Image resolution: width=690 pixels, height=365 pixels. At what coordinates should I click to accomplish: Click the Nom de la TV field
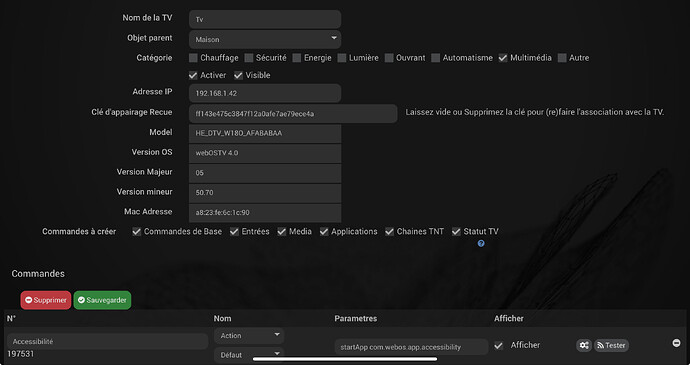tap(265, 19)
